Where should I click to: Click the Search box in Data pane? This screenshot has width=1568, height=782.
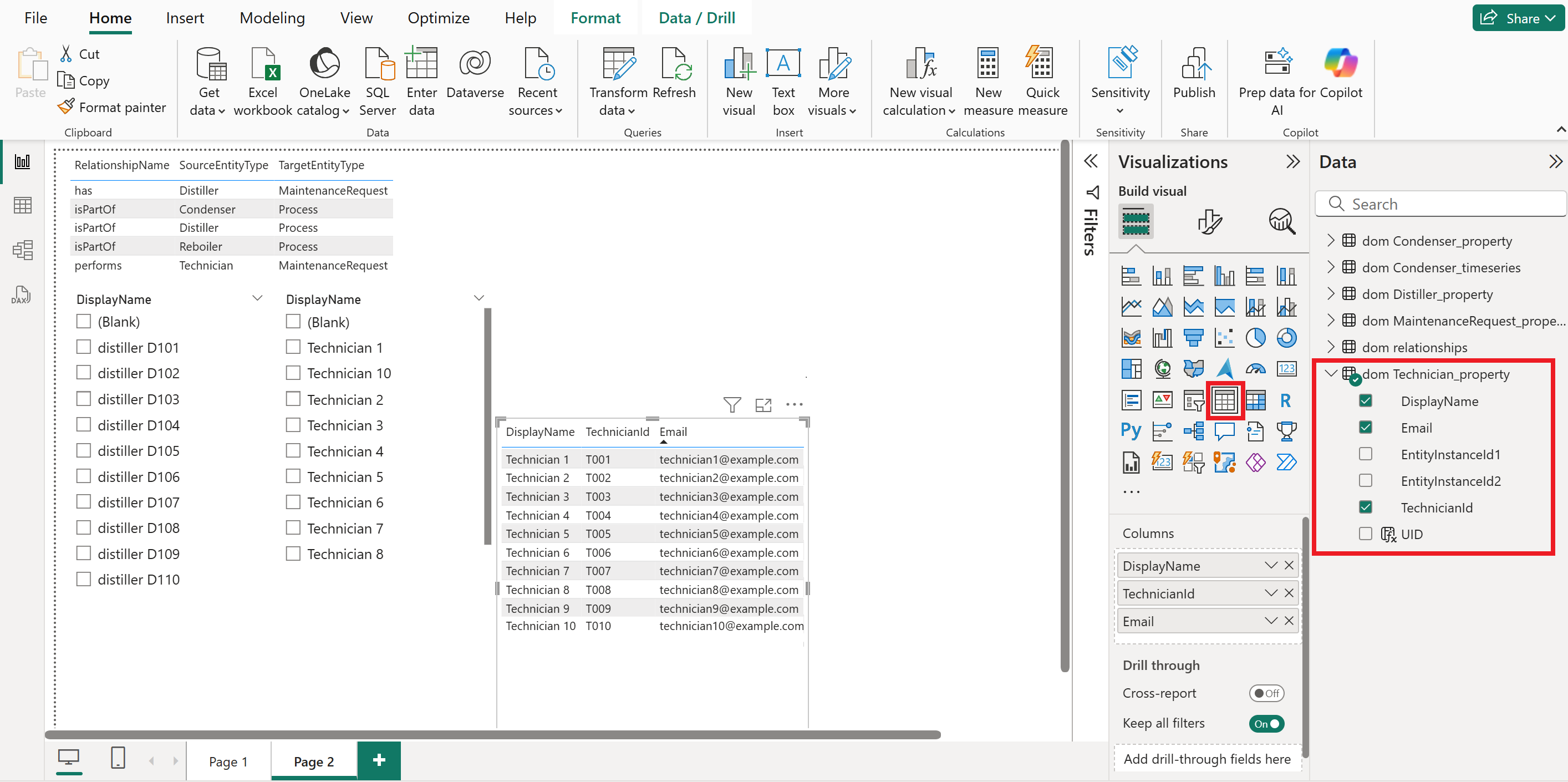1441,204
